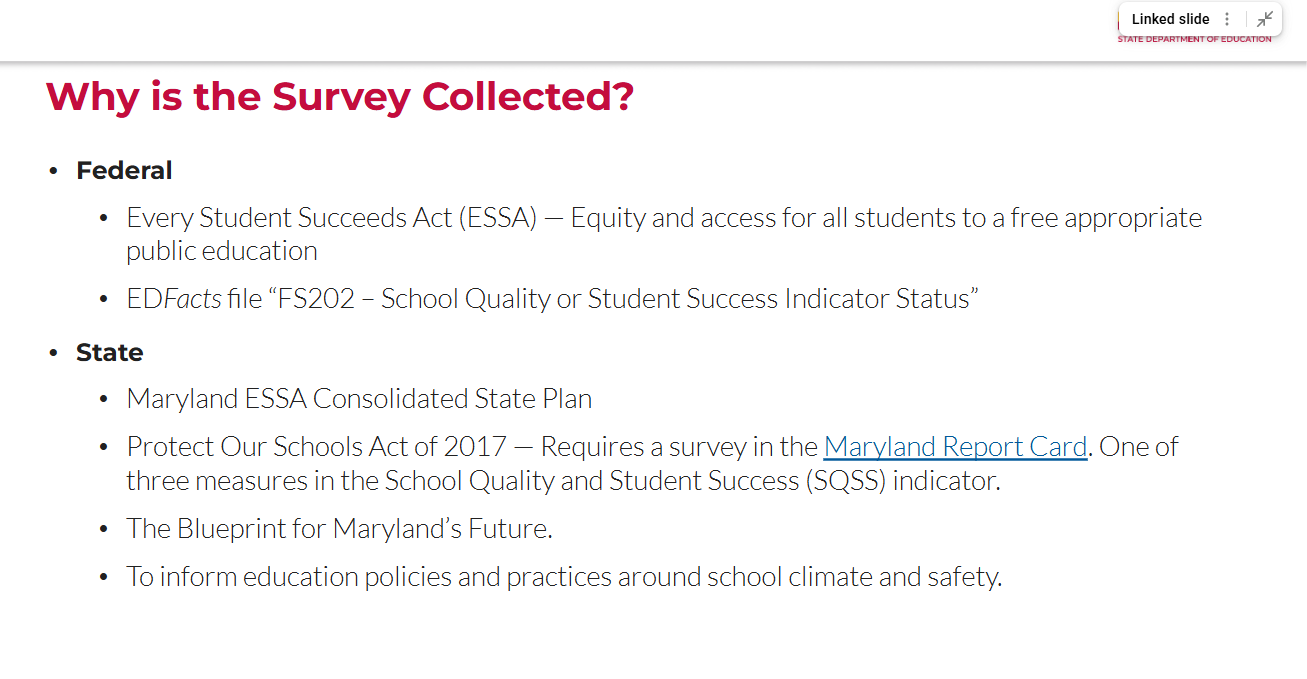Click The Blueprint for Maryland's Future bullet
This screenshot has height=679, width=1307.
pos(339,528)
